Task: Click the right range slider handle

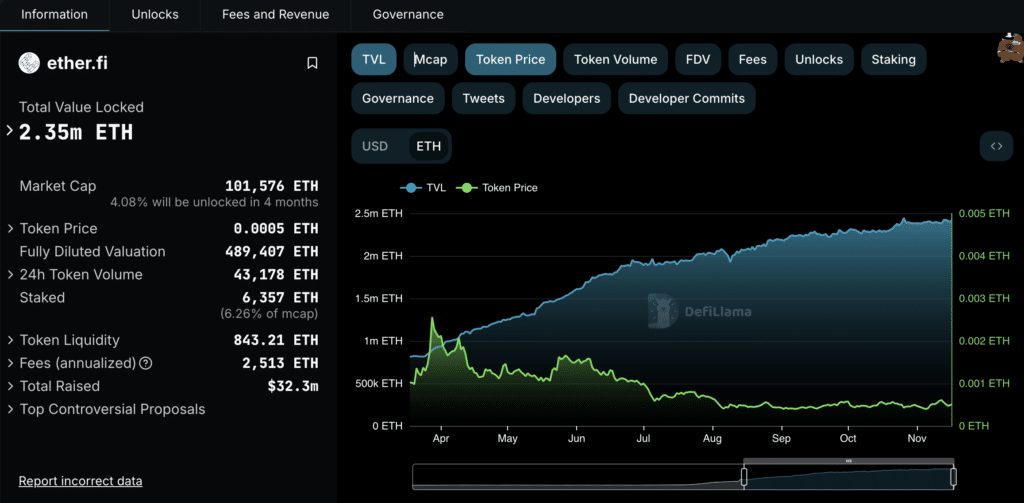Action: 953,477
